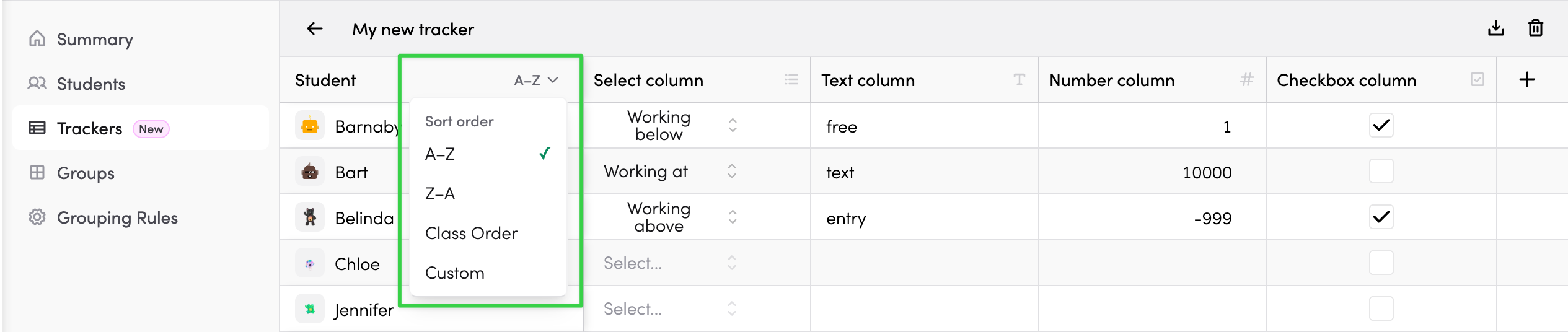This screenshot has height=332, width=1568.
Task: Click the 'entry' text cell in Belinda's row
Action: click(846, 219)
